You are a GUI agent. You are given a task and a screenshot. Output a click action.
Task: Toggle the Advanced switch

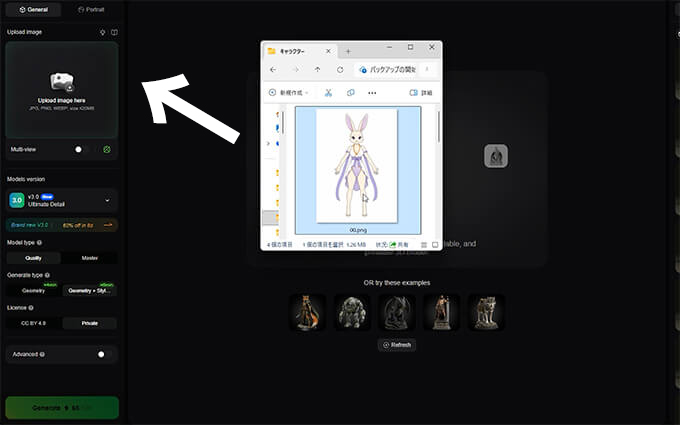point(103,354)
